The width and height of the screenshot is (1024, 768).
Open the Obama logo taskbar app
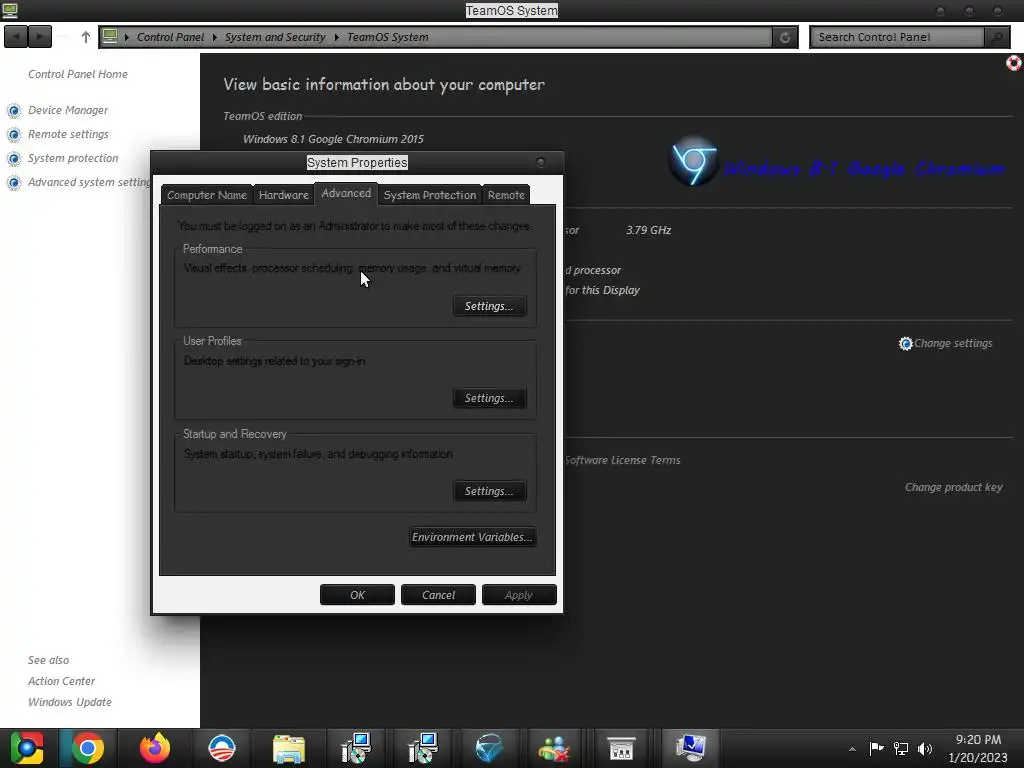[x=221, y=748]
